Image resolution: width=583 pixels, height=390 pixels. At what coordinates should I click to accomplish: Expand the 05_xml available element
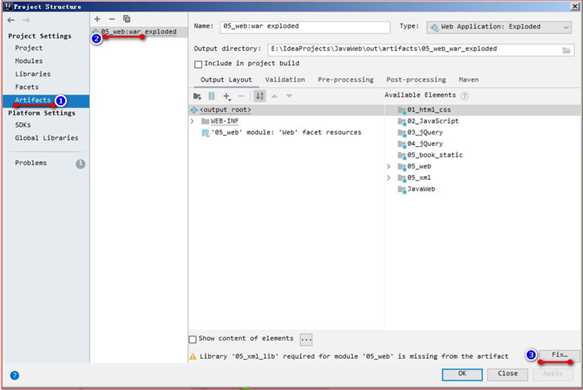[389, 178]
